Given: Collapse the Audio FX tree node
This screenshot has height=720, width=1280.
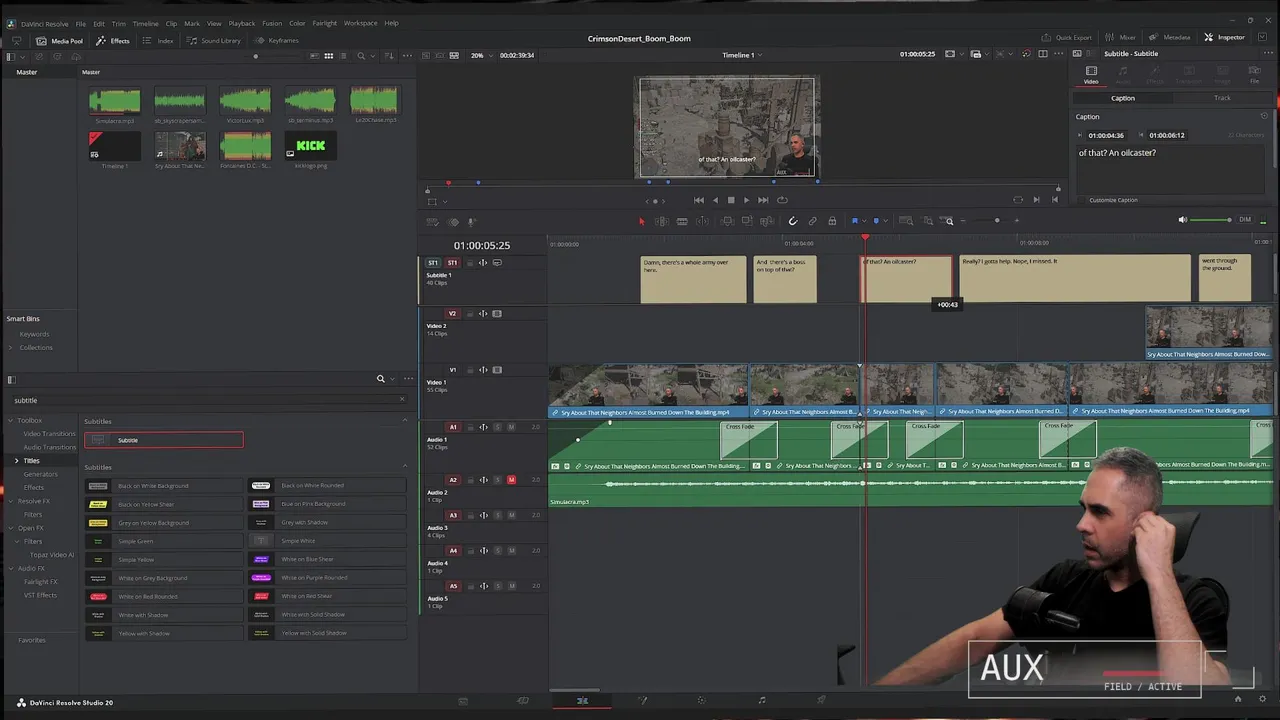Looking at the screenshot, I should click(10, 568).
